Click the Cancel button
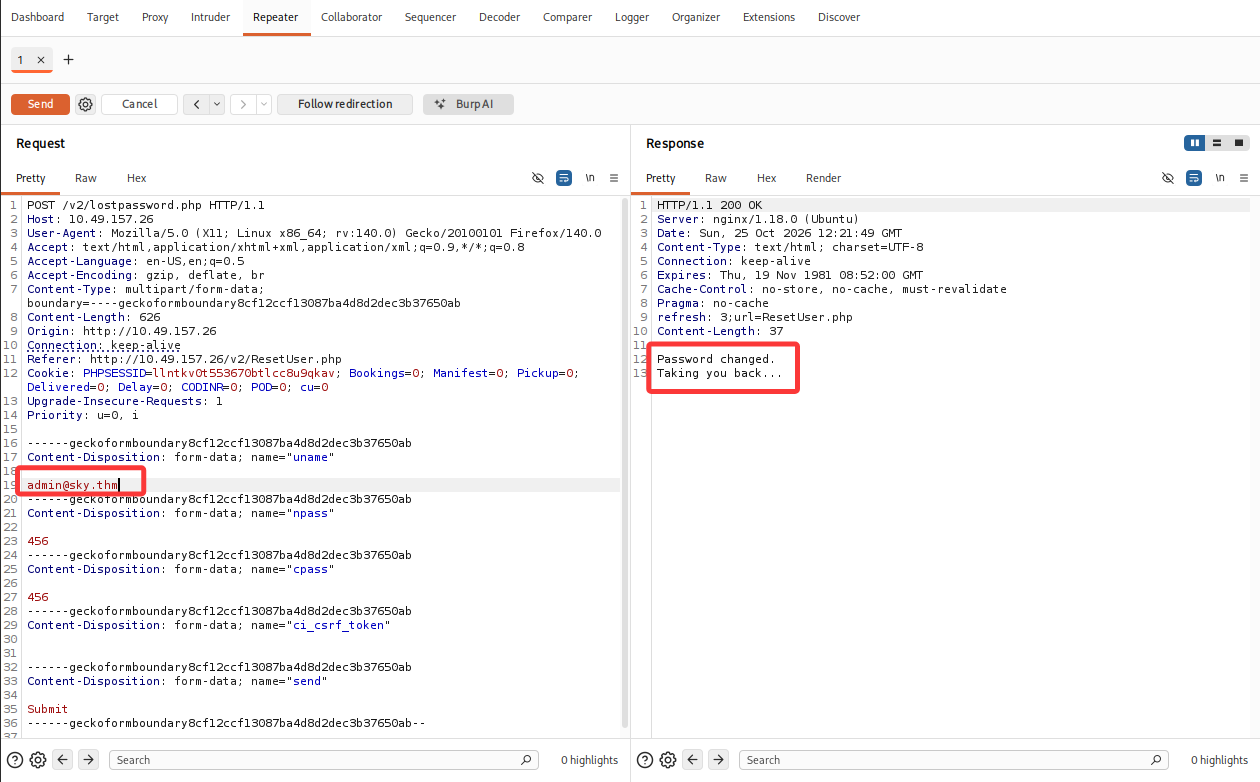This screenshot has width=1260, height=782. point(139,104)
